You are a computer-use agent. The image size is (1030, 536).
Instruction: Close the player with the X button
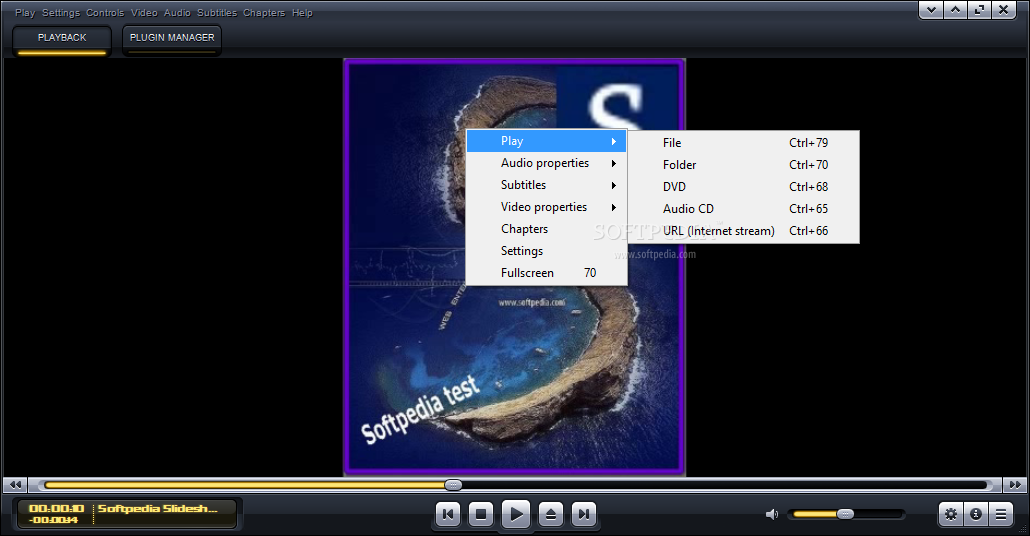[x=1004, y=10]
